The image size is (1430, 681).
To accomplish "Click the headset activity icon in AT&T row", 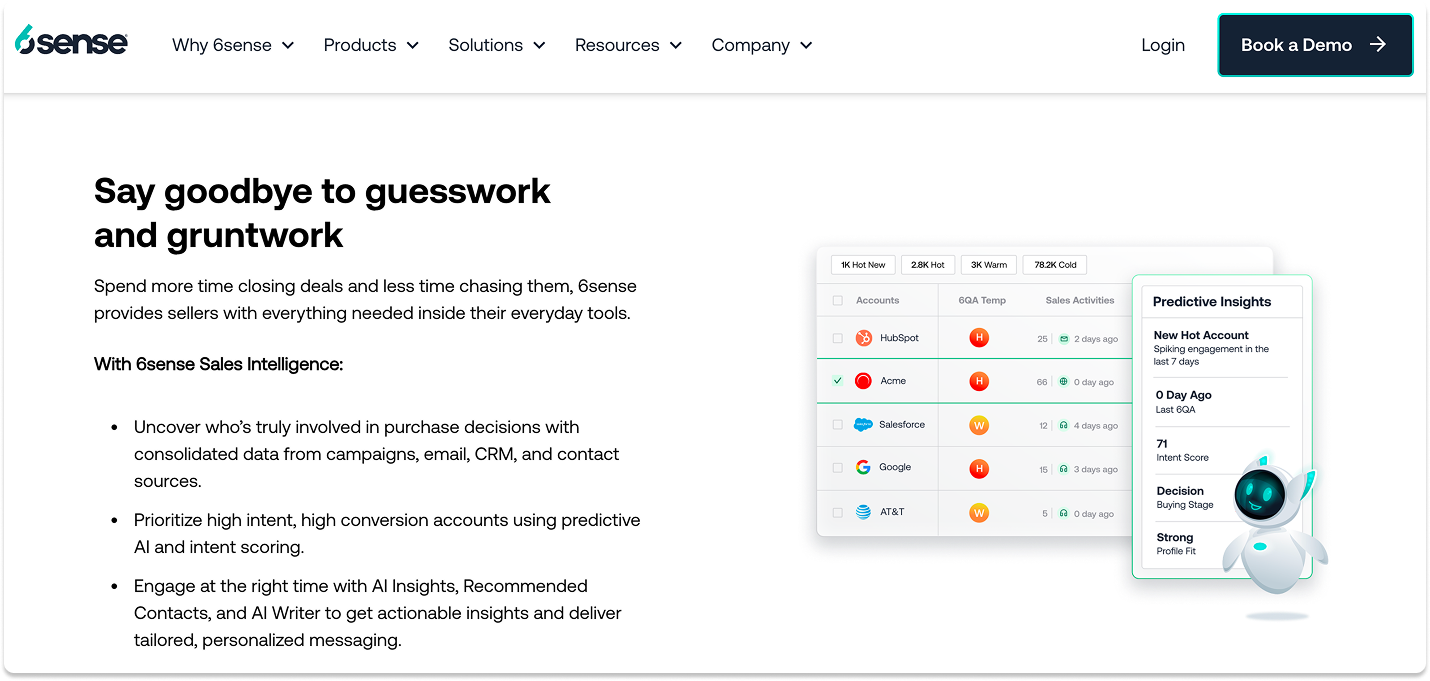I will [x=1064, y=514].
